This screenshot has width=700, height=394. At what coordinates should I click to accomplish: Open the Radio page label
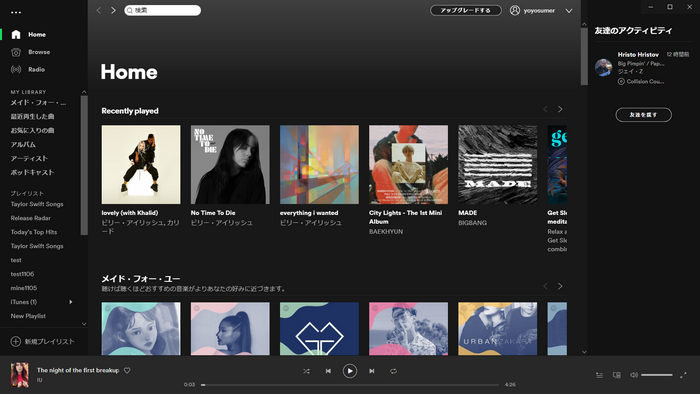[x=37, y=70]
